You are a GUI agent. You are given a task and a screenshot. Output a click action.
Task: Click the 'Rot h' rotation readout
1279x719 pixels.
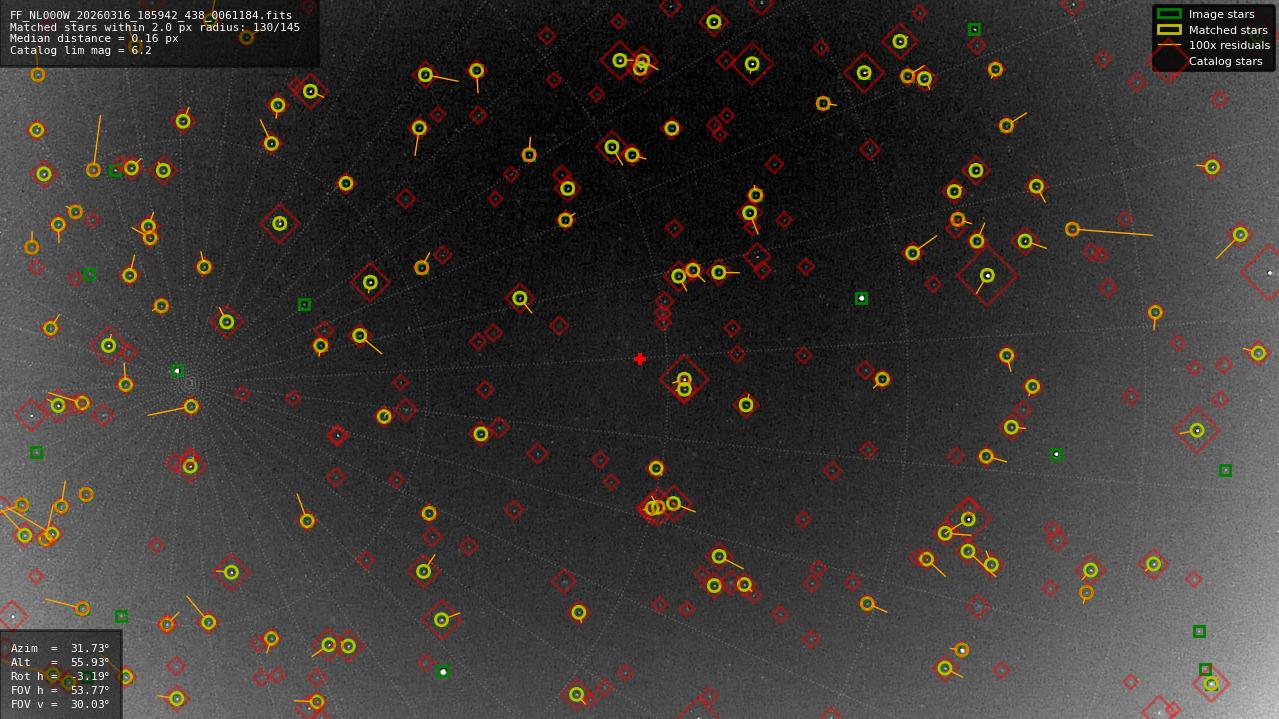click(60, 676)
